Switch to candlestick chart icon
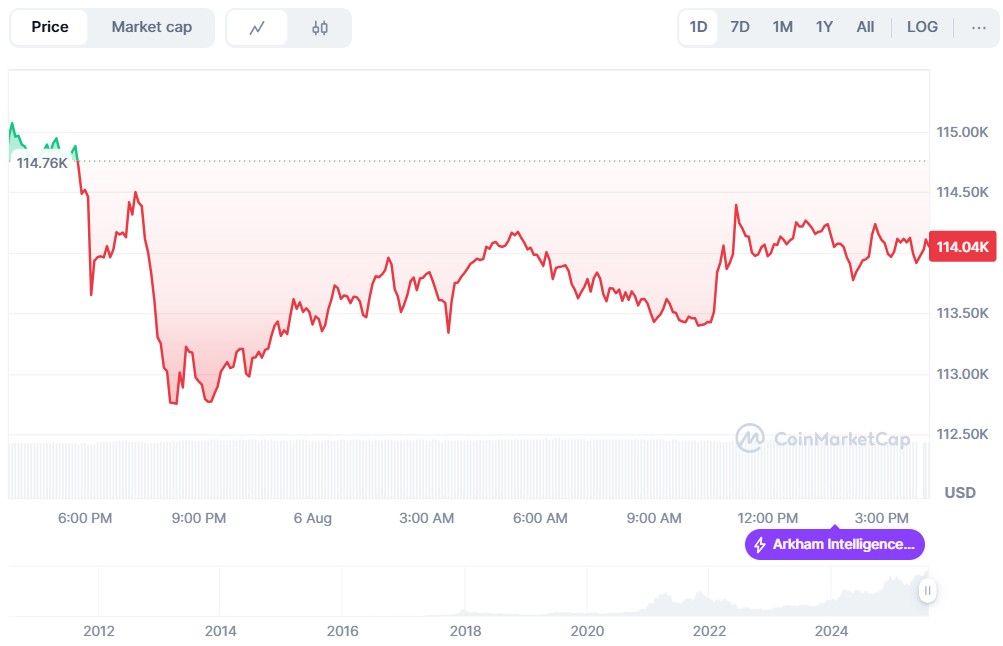The width and height of the screenshot is (1003, 646). point(320,28)
